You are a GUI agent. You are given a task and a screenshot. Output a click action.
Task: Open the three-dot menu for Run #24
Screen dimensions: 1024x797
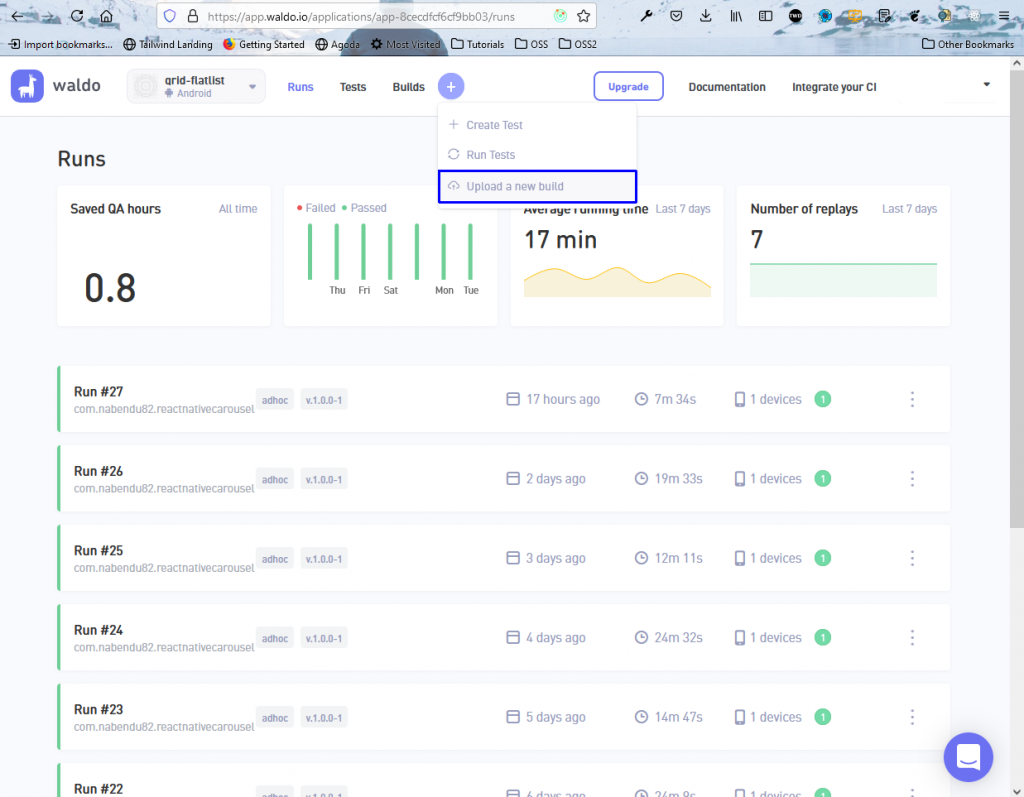[912, 638]
